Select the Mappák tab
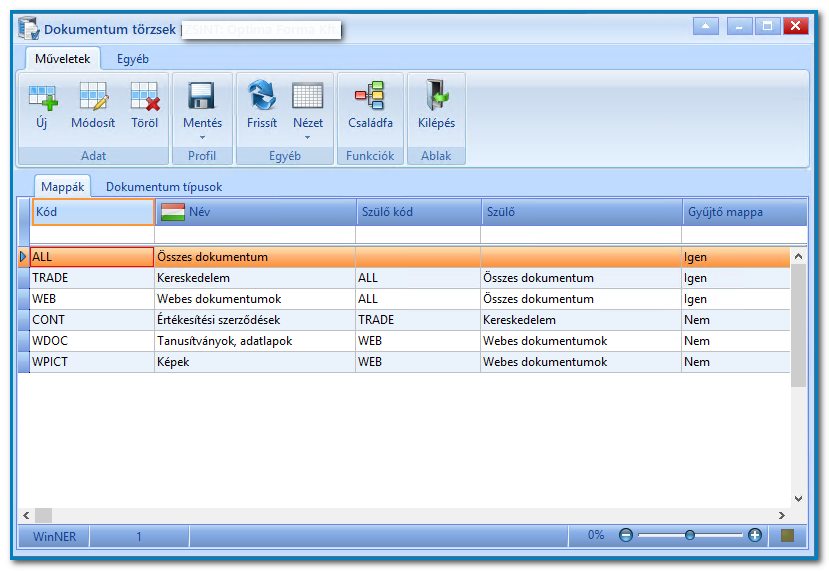The width and height of the screenshot is (829, 571). click(62, 187)
